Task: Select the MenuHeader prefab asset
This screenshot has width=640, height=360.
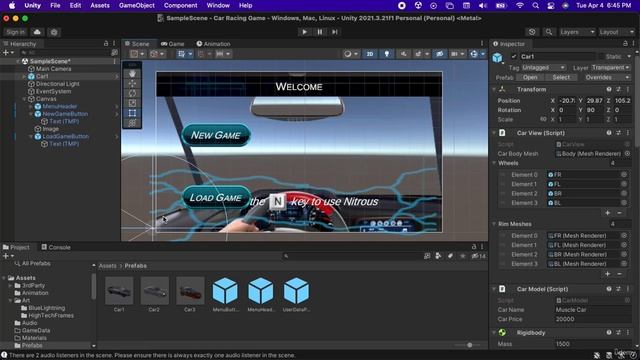Action: [260, 291]
